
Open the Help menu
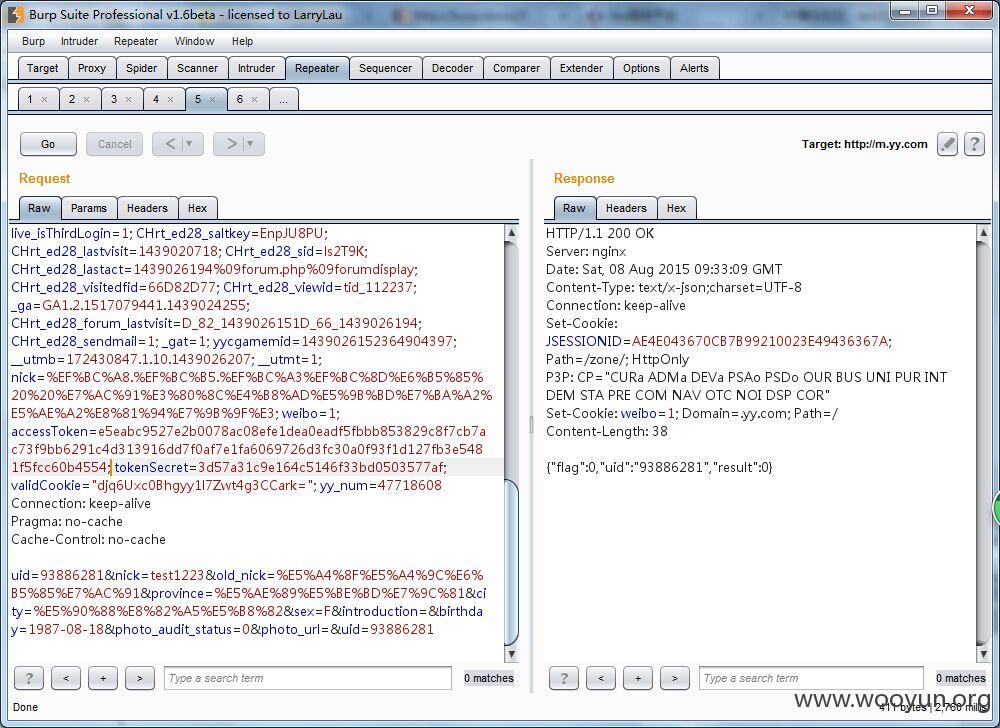[242, 41]
